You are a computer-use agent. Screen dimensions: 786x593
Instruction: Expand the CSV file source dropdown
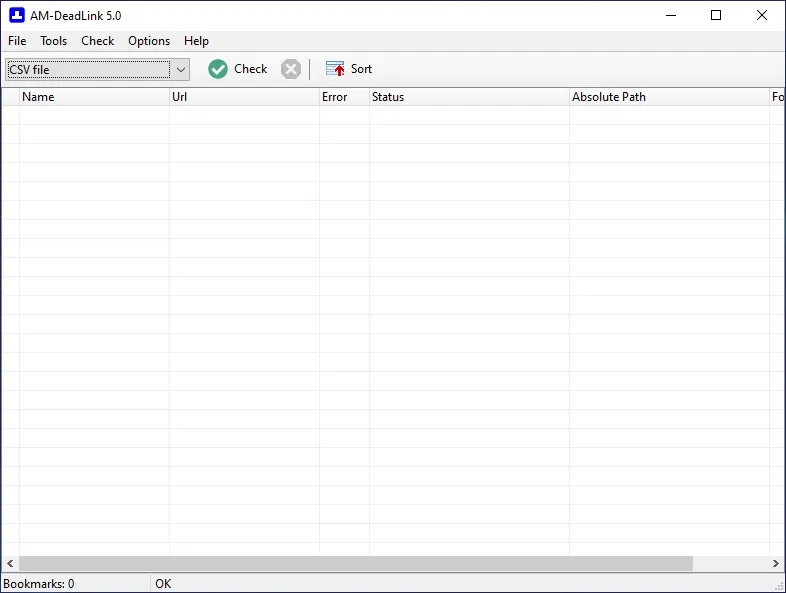[x=181, y=70]
